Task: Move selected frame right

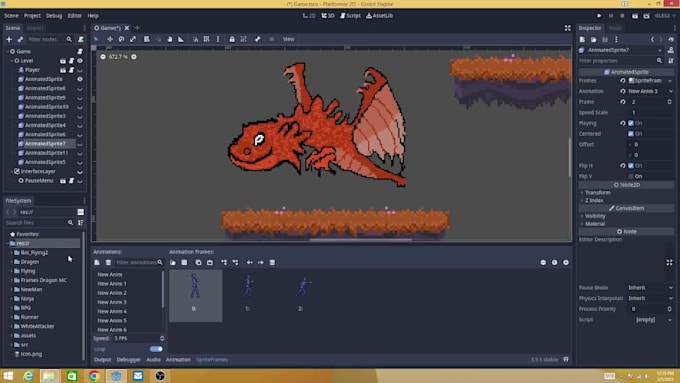Action: 261,262
